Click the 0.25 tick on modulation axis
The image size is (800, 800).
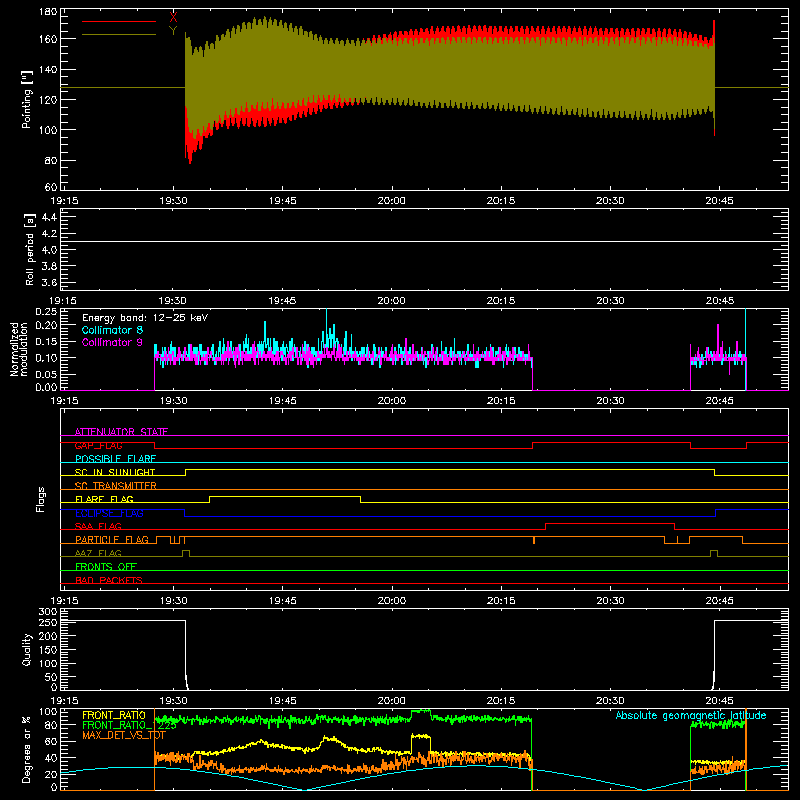(46, 312)
